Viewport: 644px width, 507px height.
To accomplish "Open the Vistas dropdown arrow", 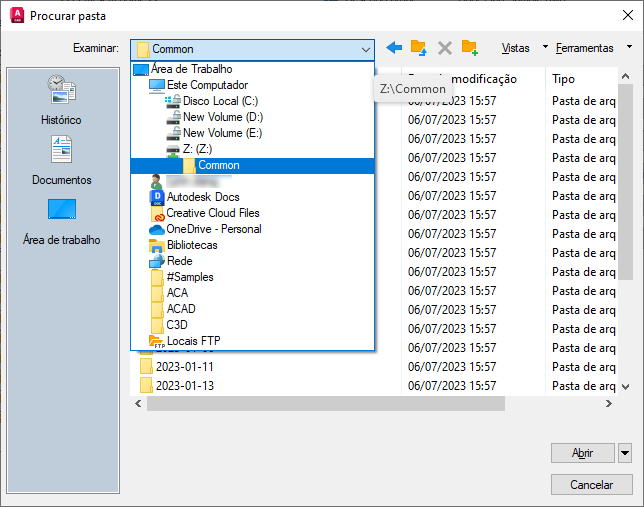I will [x=545, y=47].
